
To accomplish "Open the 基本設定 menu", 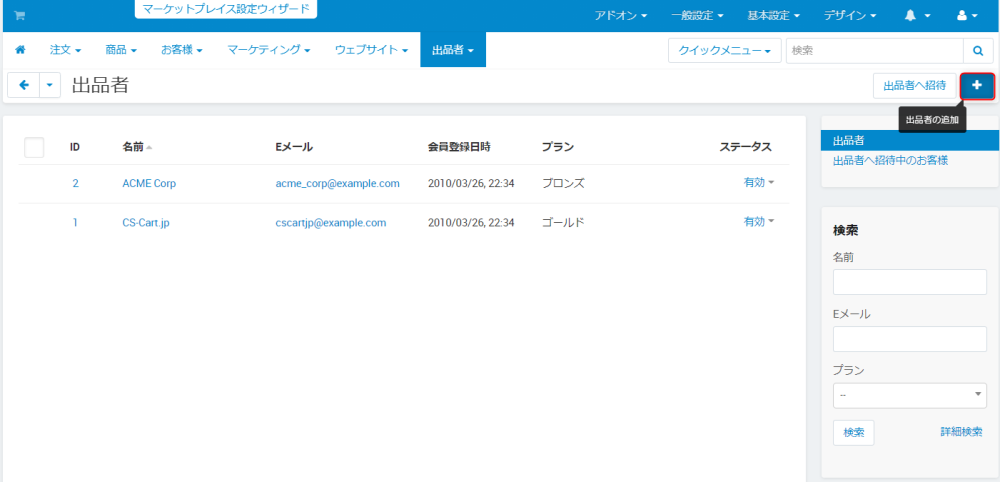I will click(x=773, y=16).
